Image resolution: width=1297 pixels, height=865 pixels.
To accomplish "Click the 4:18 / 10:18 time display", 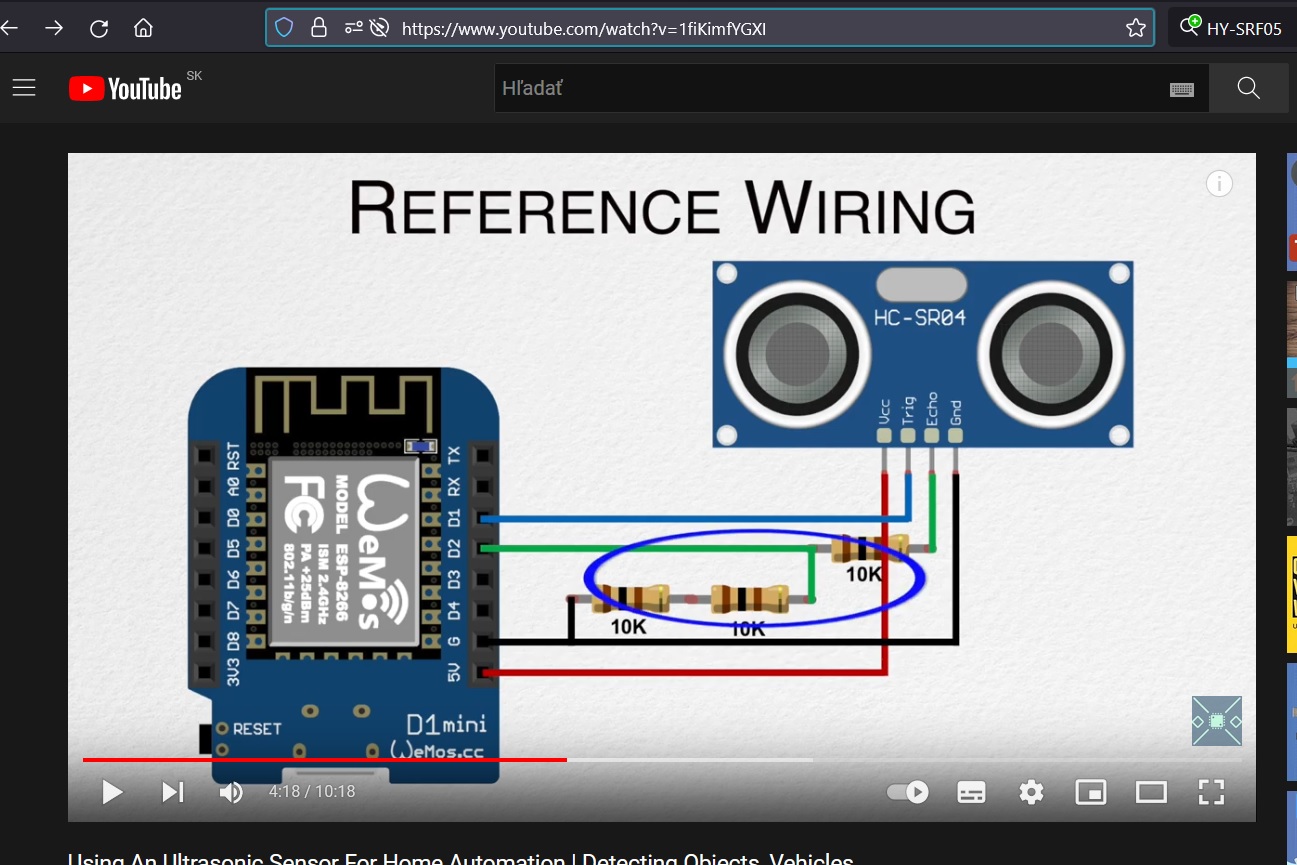I will pos(312,792).
